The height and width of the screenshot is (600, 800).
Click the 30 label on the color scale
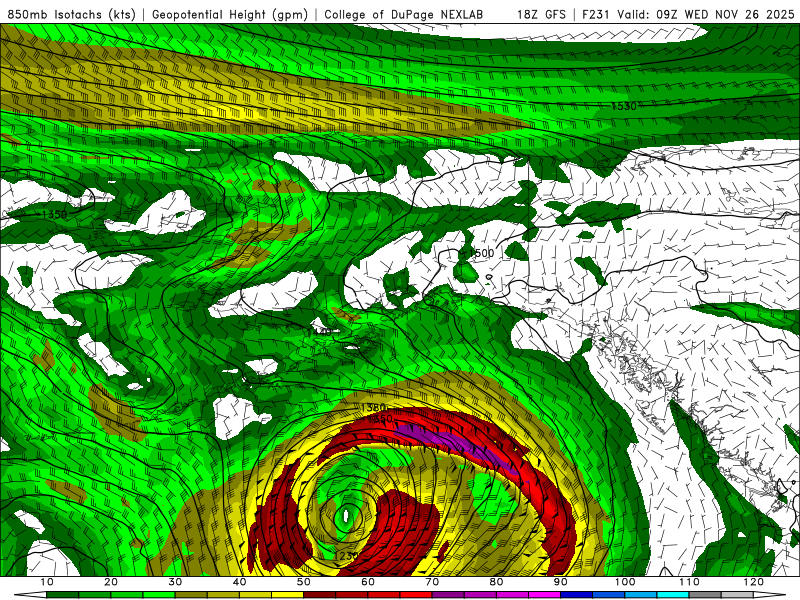(x=175, y=582)
